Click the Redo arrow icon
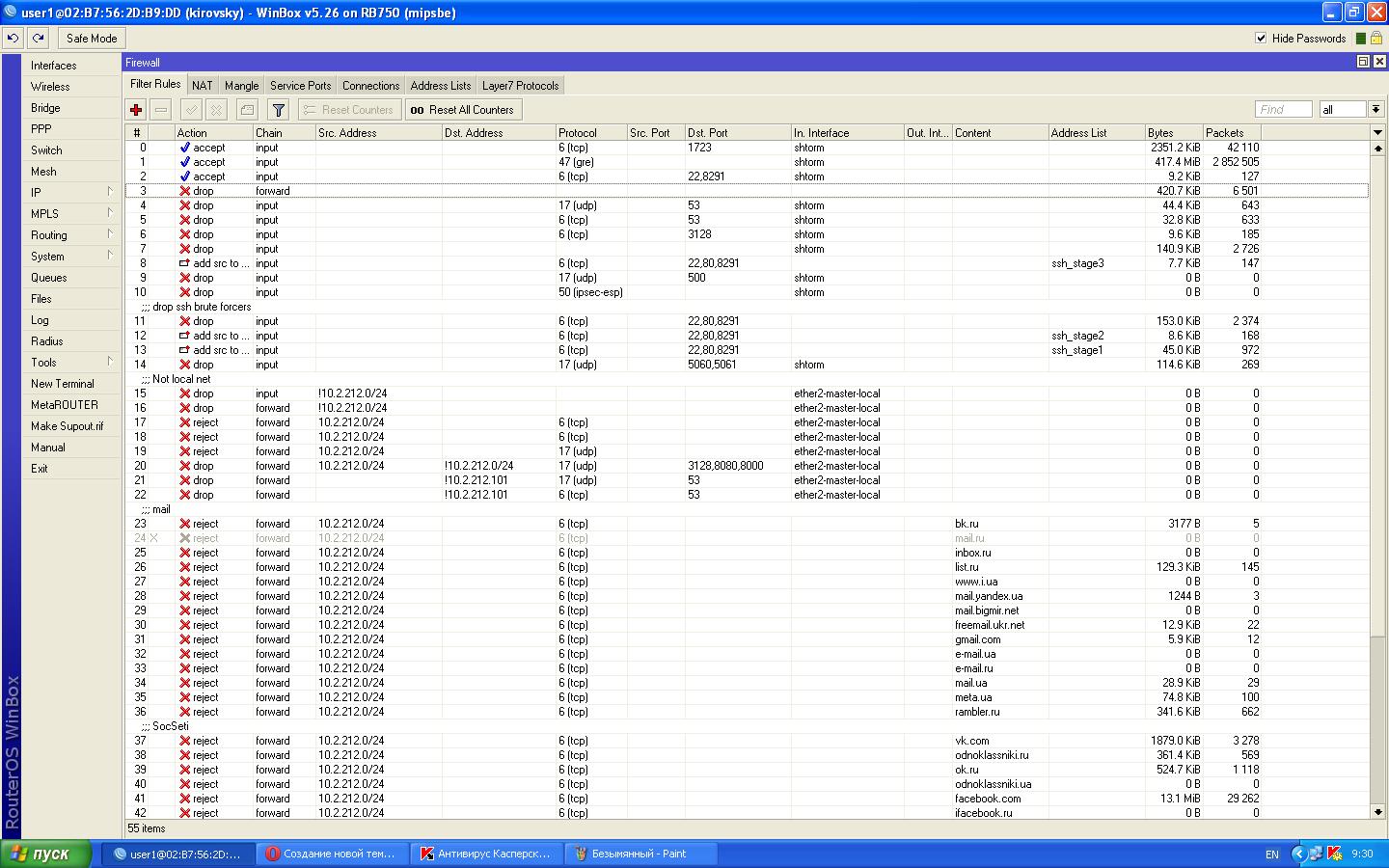The image size is (1389, 868). point(38,39)
